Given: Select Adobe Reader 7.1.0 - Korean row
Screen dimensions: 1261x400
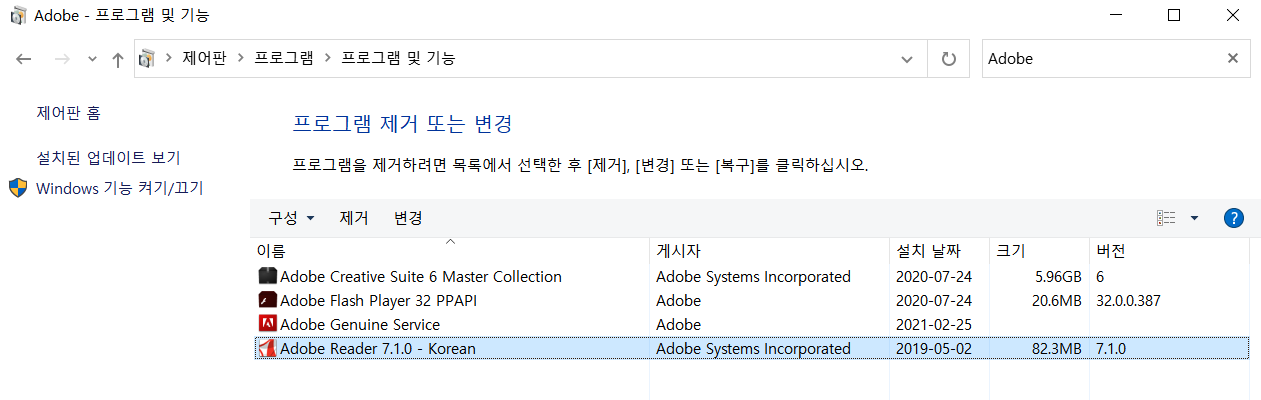Looking at the screenshot, I should (752, 349).
